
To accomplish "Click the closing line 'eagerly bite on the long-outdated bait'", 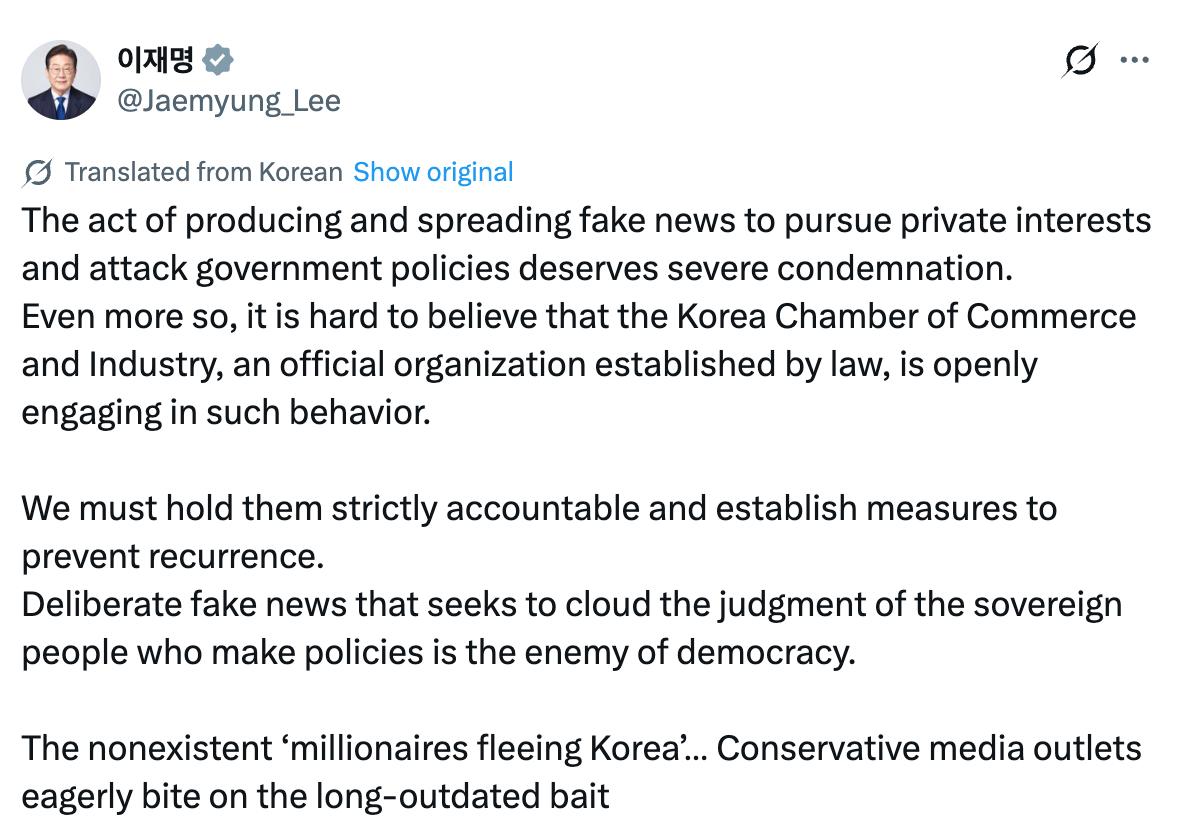I will [x=316, y=797].
